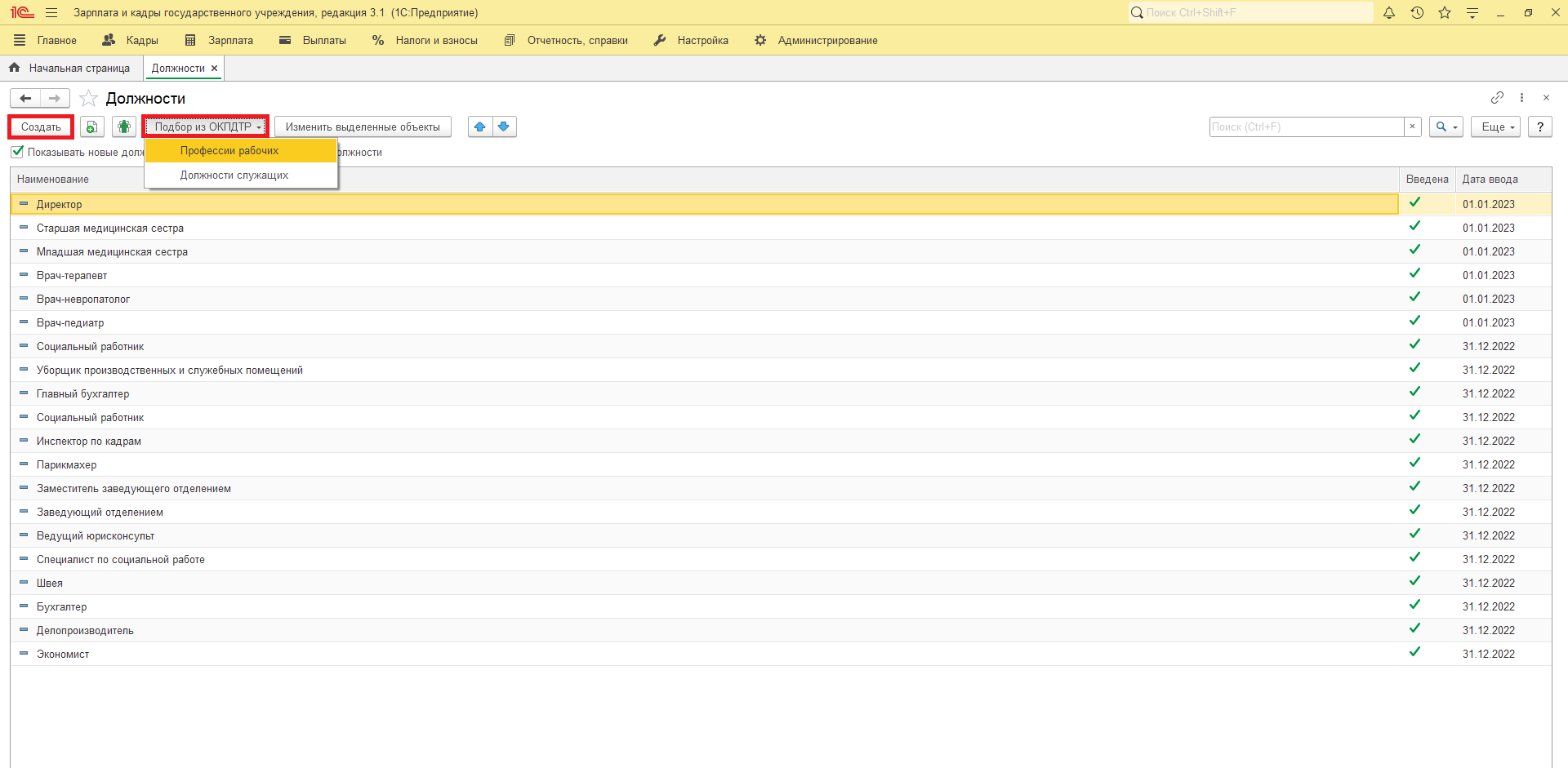
Task: Sort by Дата ввода column header
Action: (1503, 180)
